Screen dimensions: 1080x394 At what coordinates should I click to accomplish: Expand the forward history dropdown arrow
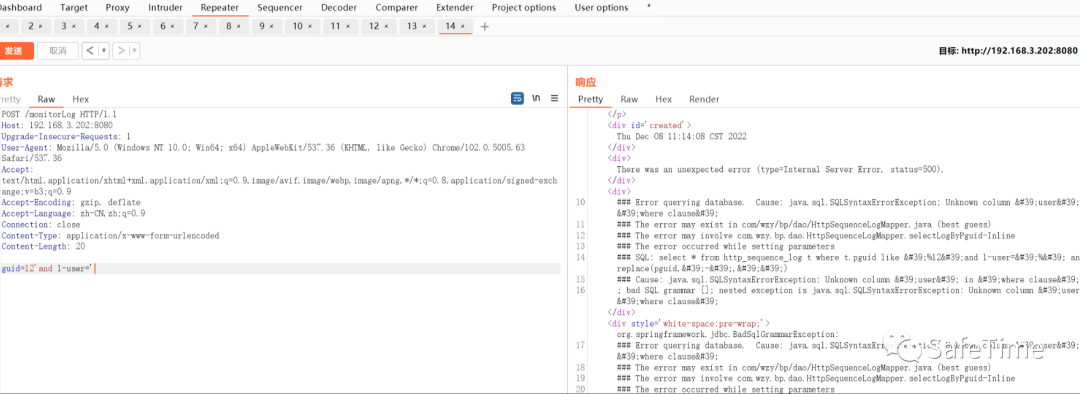(x=134, y=50)
